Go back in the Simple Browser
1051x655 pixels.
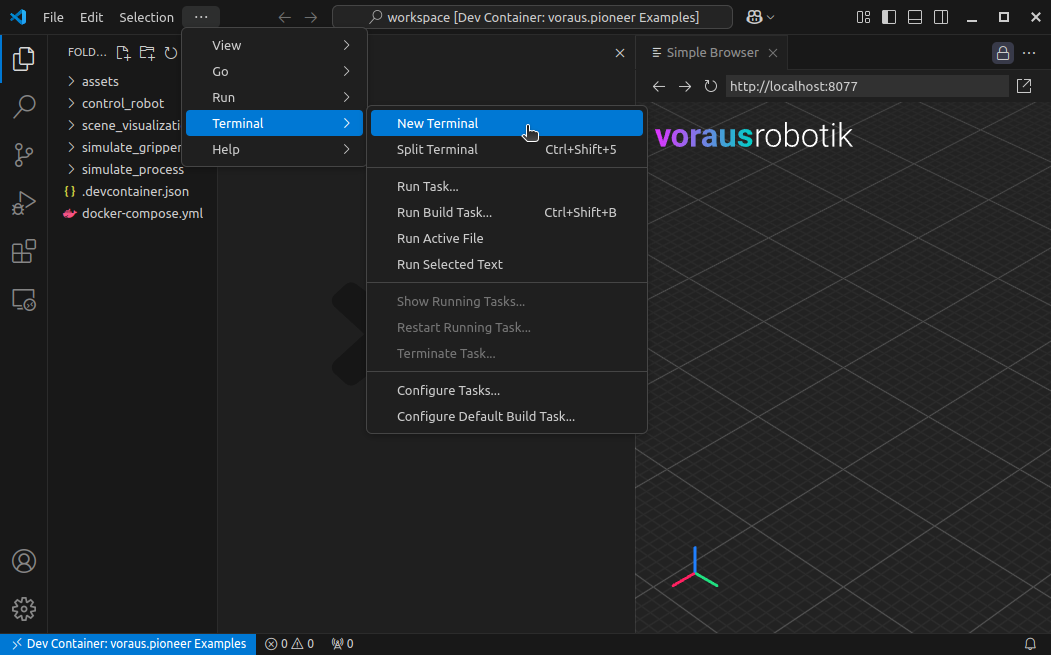coord(659,86)
